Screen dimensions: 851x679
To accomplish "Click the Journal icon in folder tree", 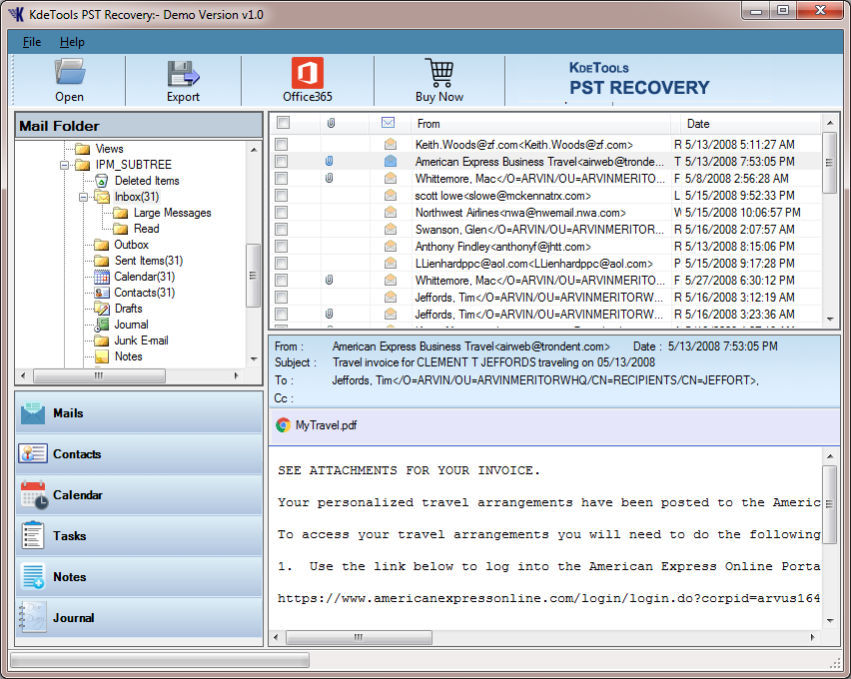I will coord(101,325).
